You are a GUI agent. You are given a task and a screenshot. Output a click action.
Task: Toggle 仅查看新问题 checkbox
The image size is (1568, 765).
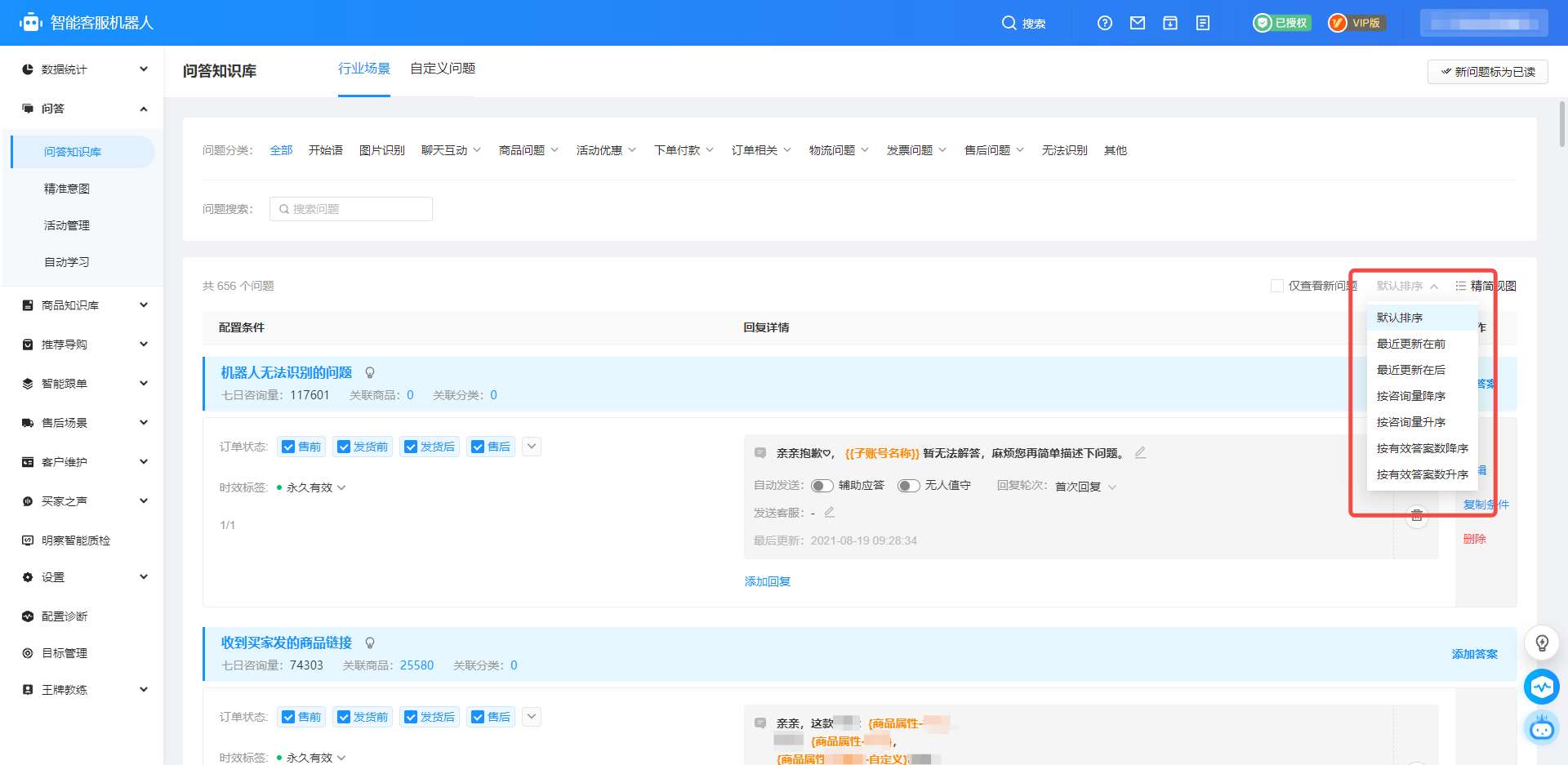click(x=1277, y=286)
